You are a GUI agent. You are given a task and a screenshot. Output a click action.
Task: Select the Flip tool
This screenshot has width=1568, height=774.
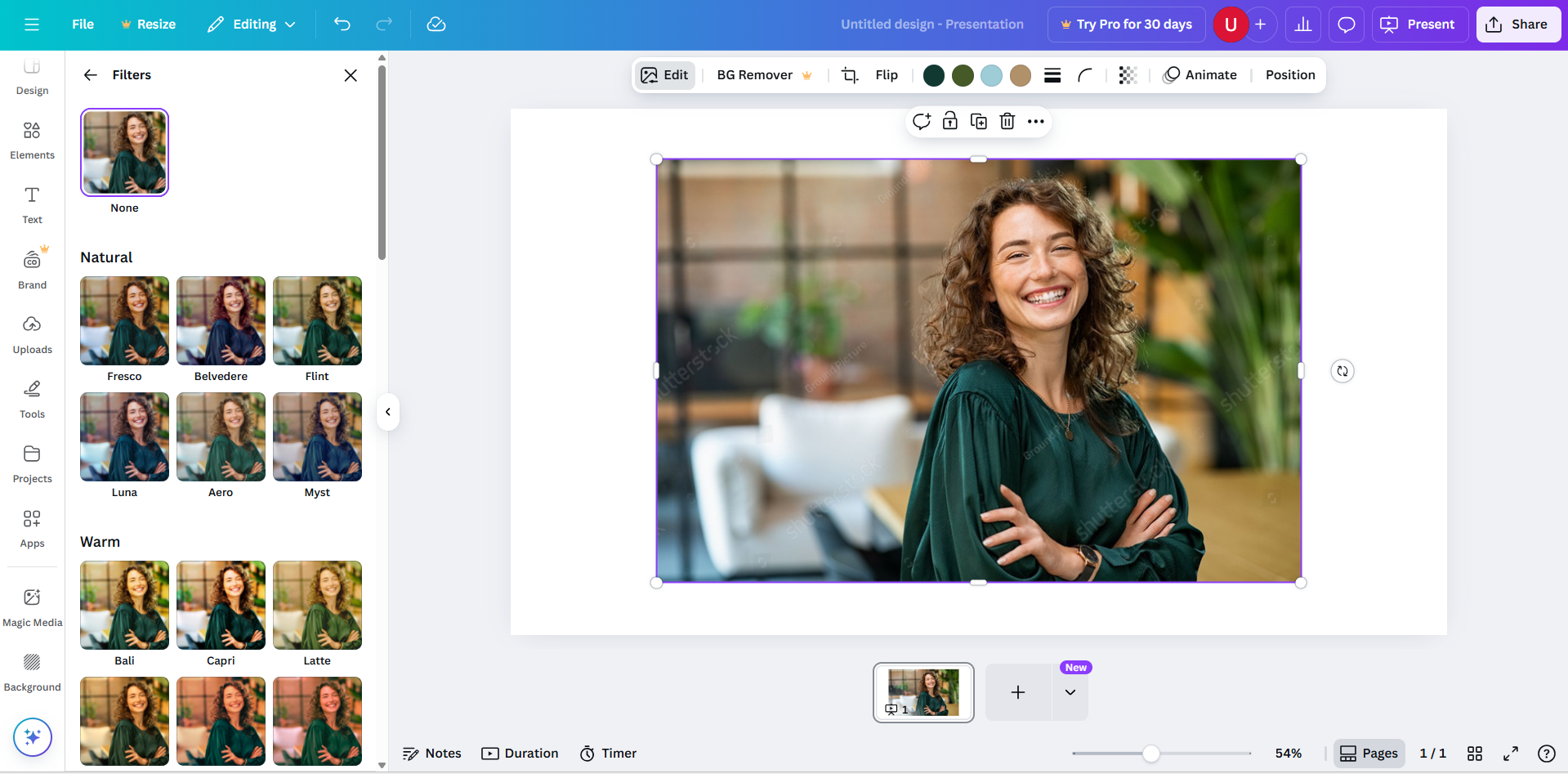click(x=887, y=74)
